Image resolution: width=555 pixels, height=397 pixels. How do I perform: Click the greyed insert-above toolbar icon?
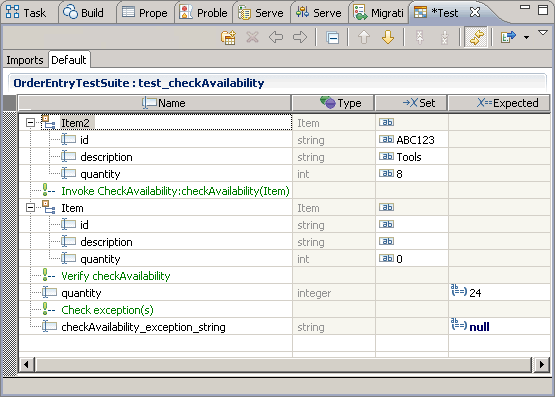(x=420, y=37)
